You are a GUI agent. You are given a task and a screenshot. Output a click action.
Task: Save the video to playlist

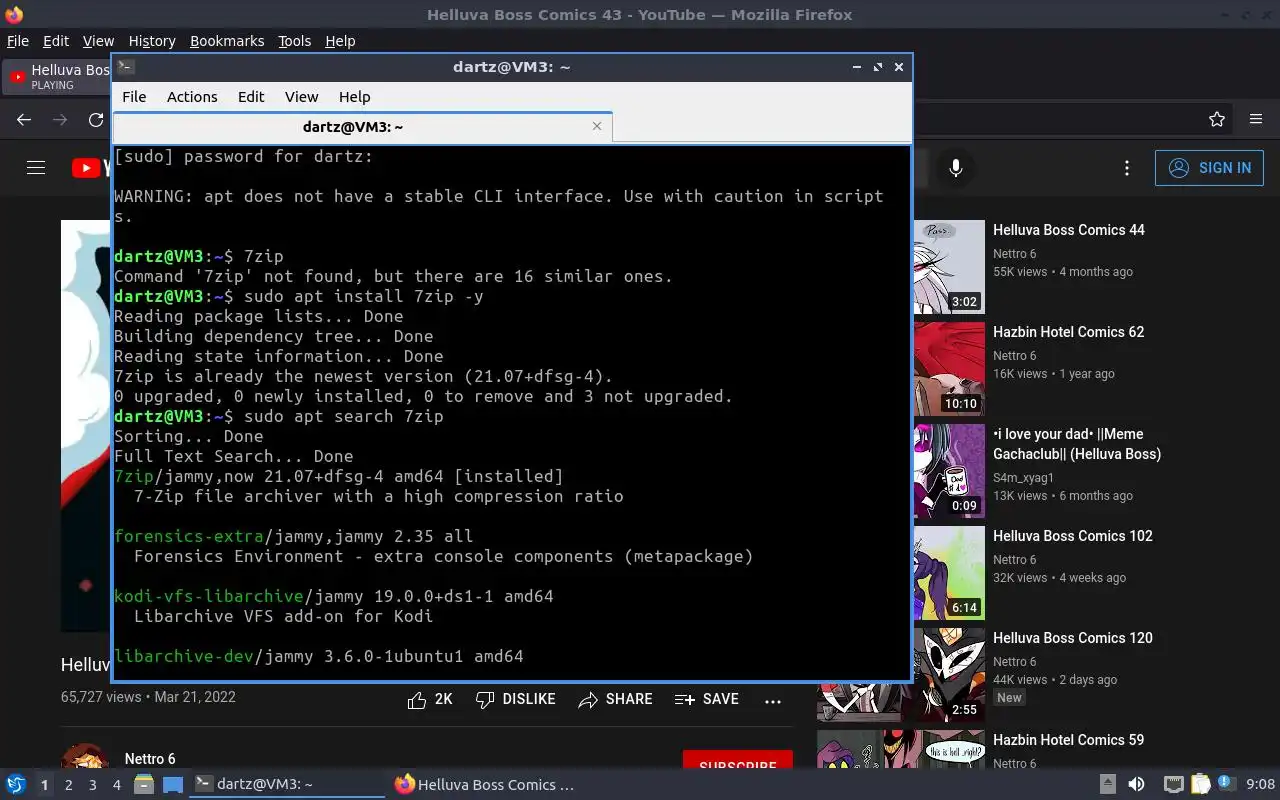point(707,700)
